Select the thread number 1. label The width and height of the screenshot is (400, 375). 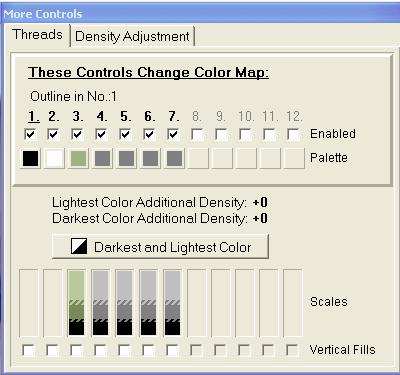pyautogui.click(x=34, y=116)
